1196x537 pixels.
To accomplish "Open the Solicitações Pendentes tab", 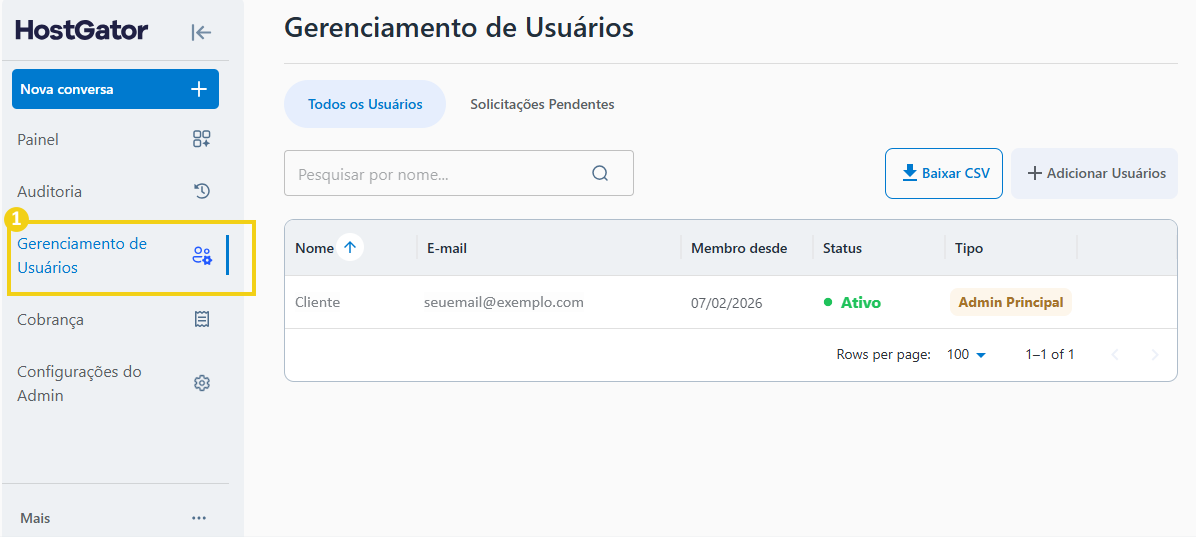I will (542, 104).
